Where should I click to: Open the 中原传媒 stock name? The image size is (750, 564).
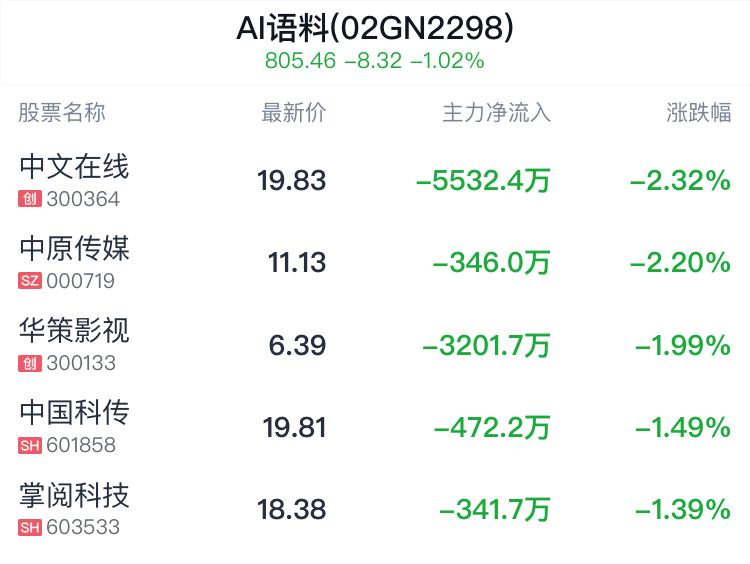pyautogui.click(x=74, y=249)
